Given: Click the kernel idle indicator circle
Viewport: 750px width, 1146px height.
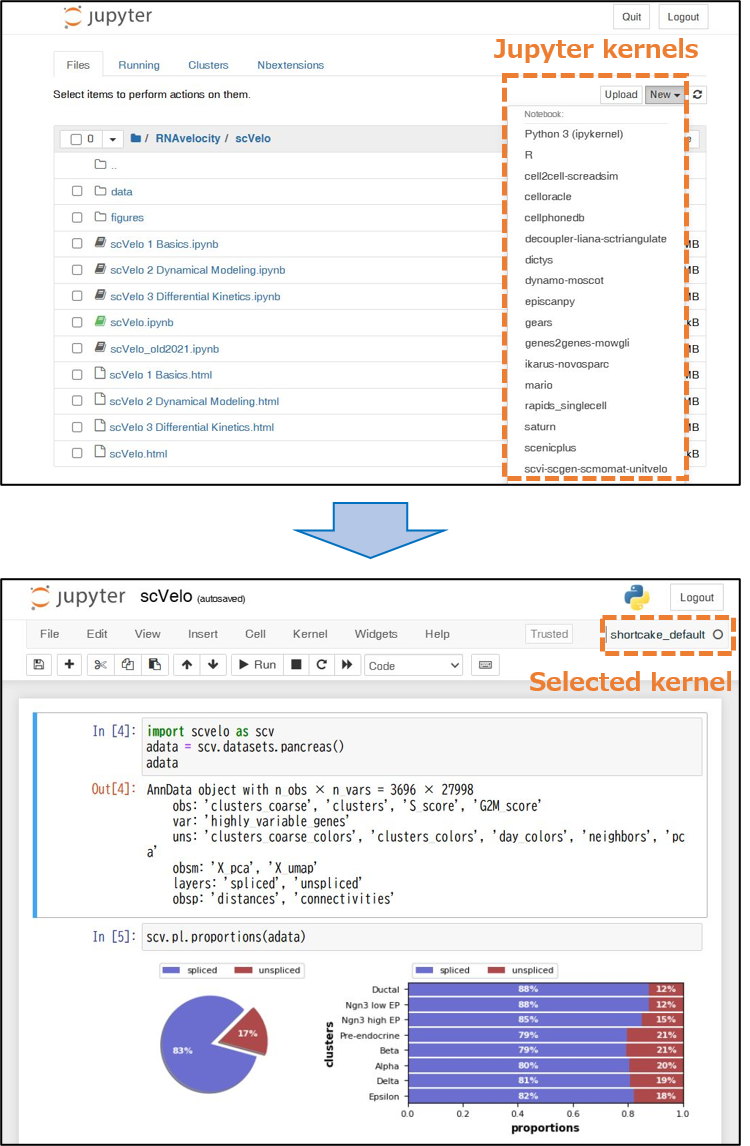Looking at the screenshot, I should [x=718, y=634].
